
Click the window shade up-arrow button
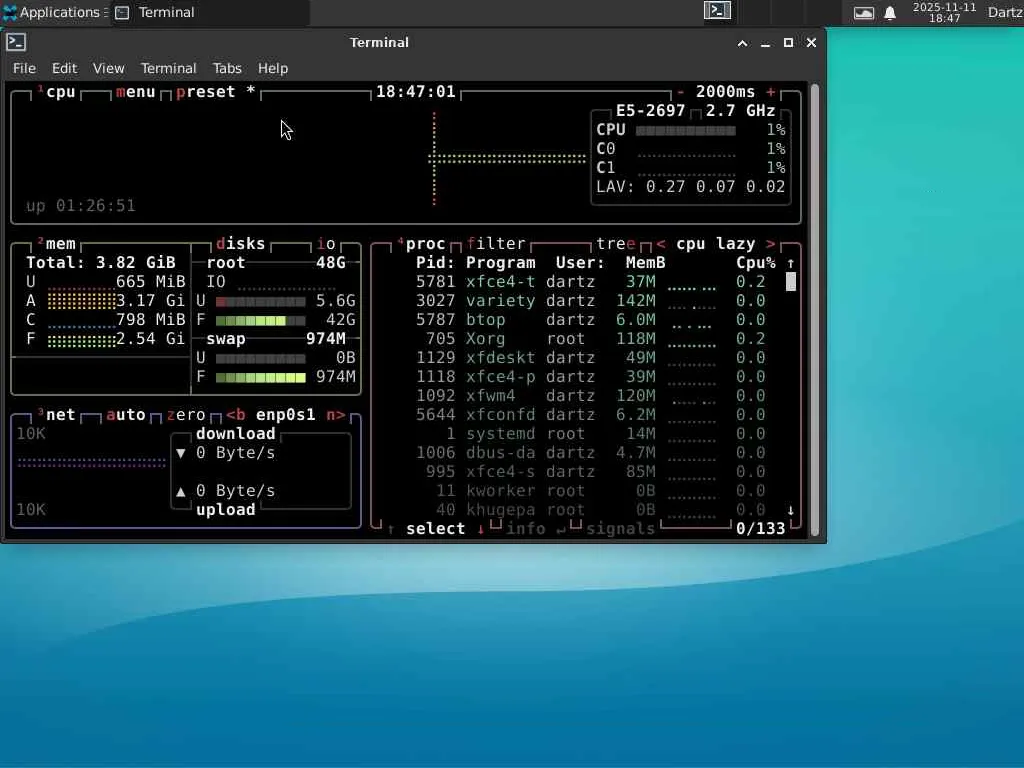(x=742, y=43)
